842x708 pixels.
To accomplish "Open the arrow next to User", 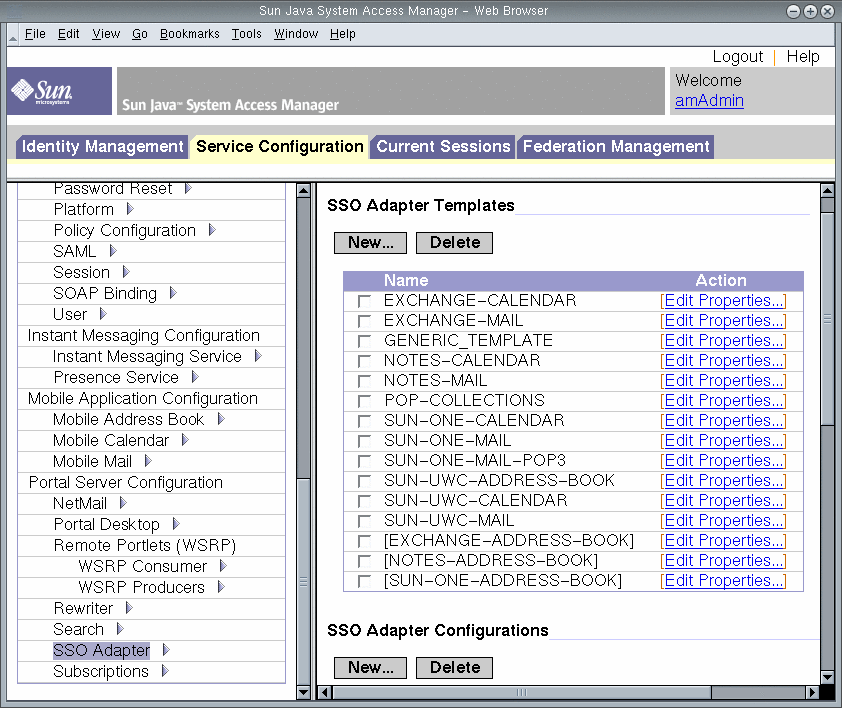I will click(x=103, y=313).
